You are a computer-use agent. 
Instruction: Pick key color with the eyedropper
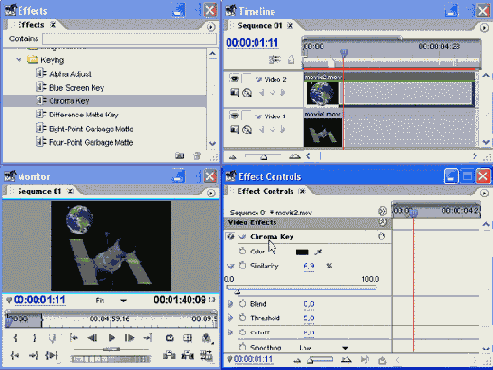tap(318, 252)
